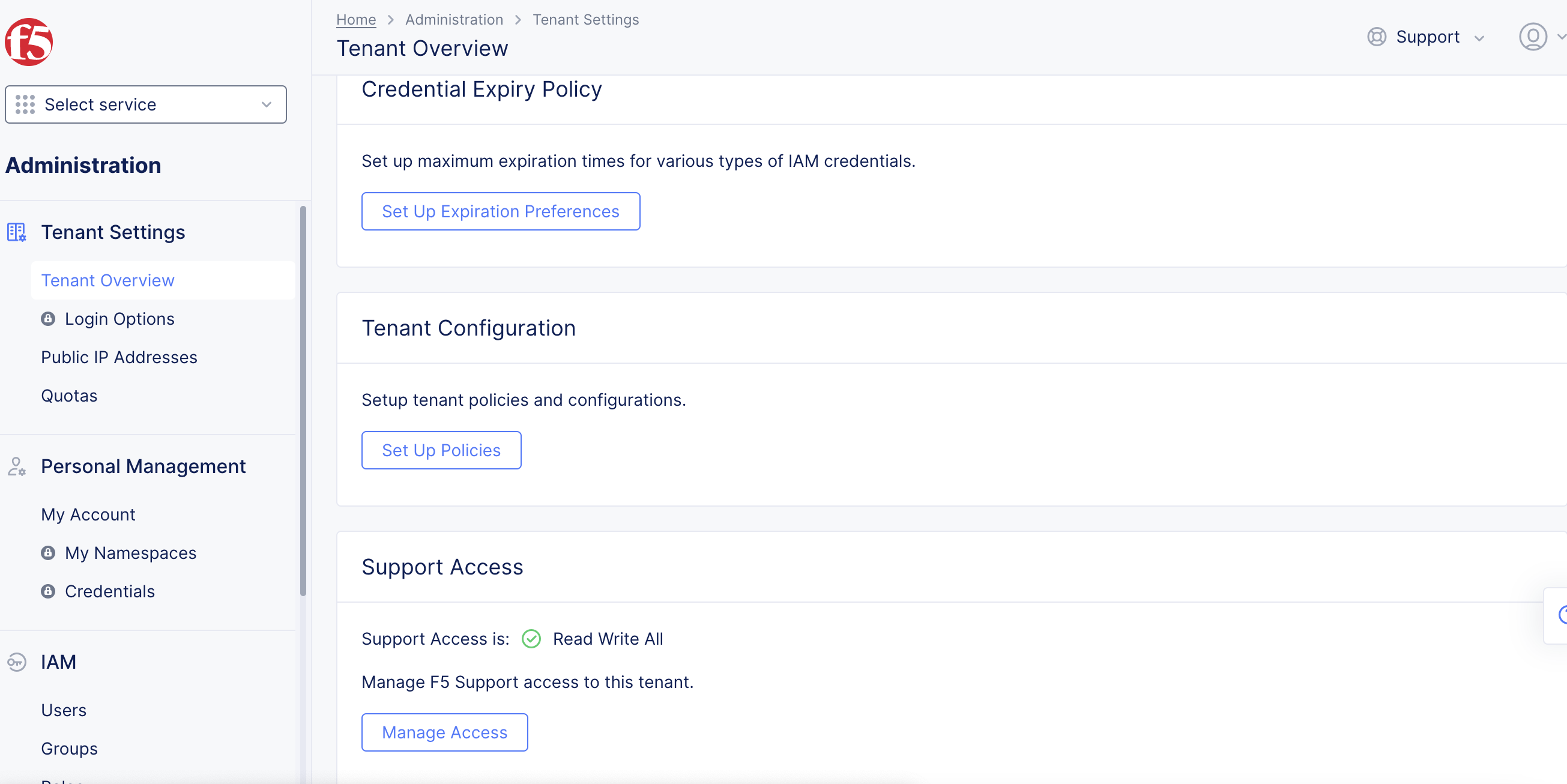
Task: Open the Support dropdown chevron
Action: click(x=1479, y=38)
